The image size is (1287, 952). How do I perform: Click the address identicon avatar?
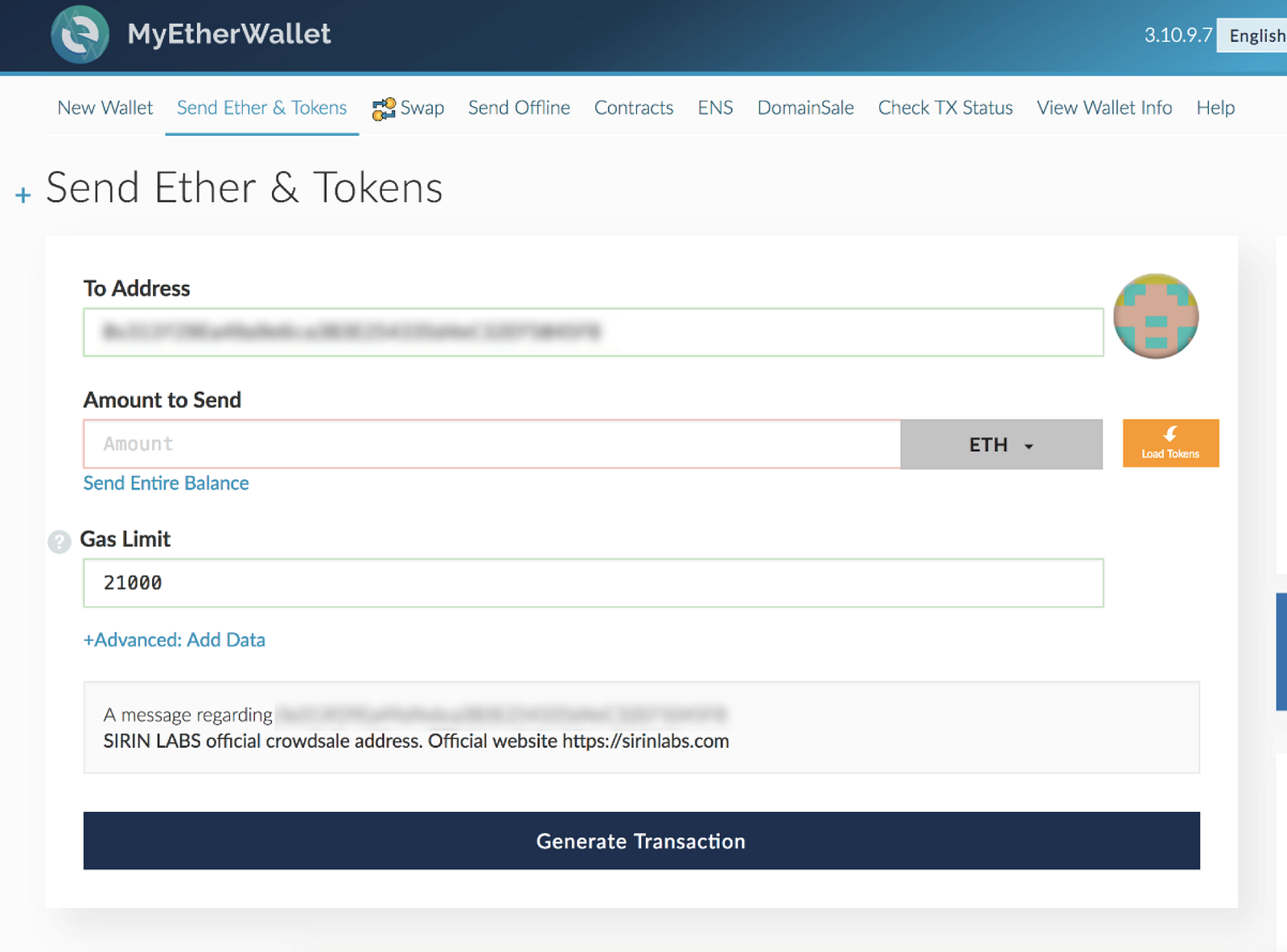1156,316
